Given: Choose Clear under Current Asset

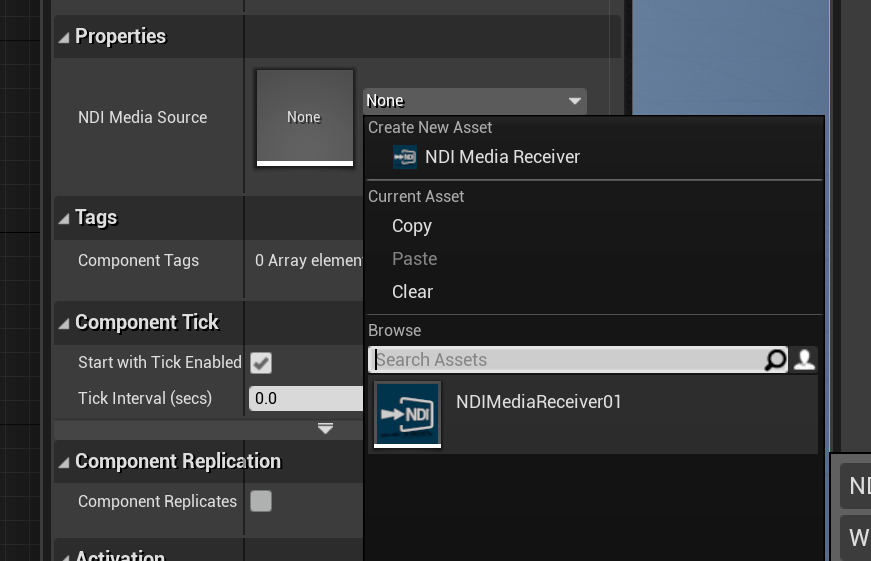Looking at the screenshot, I should (x=412, y=292).
